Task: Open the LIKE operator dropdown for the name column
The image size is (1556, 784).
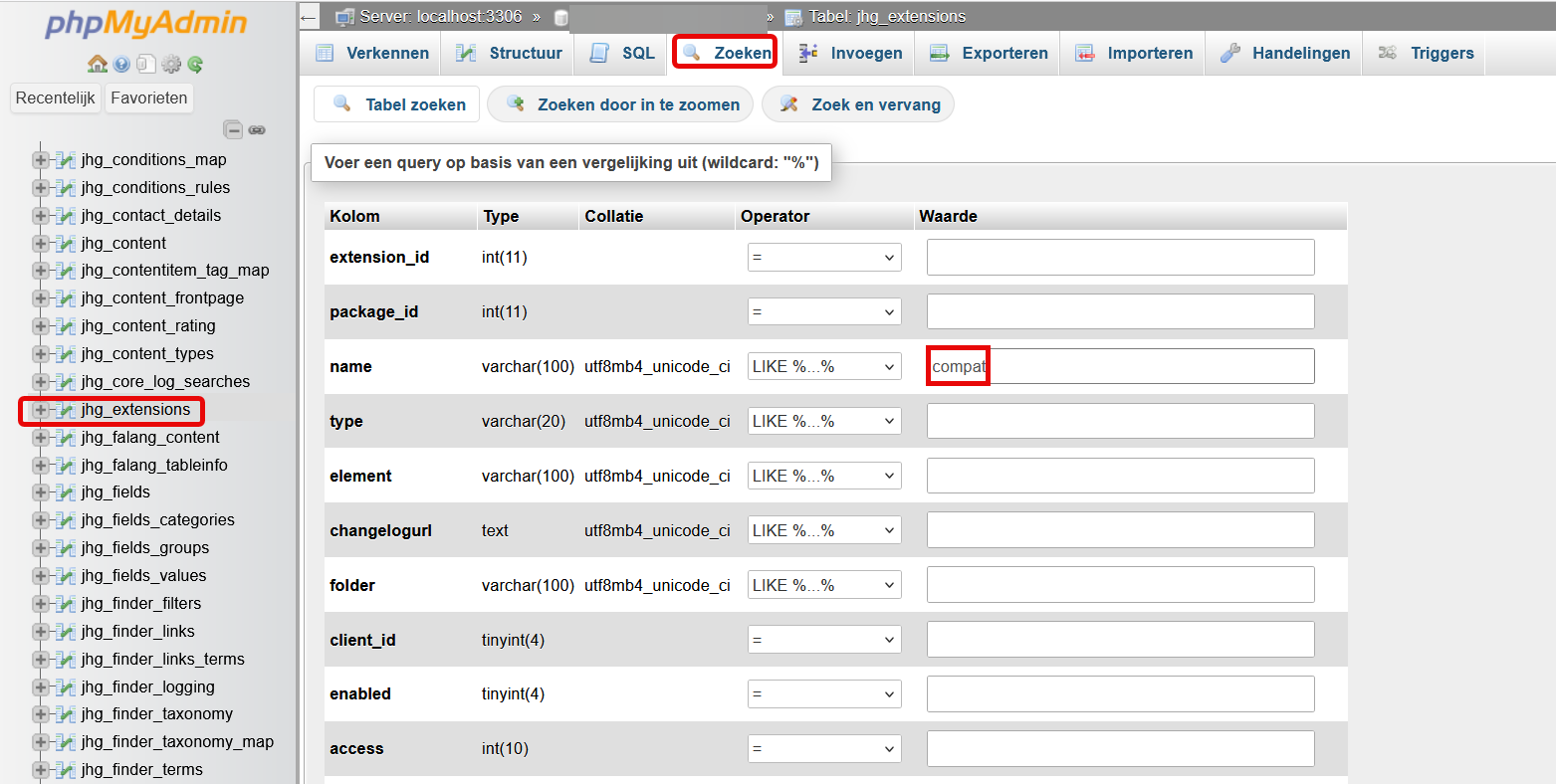Action: tap(823, 365)
